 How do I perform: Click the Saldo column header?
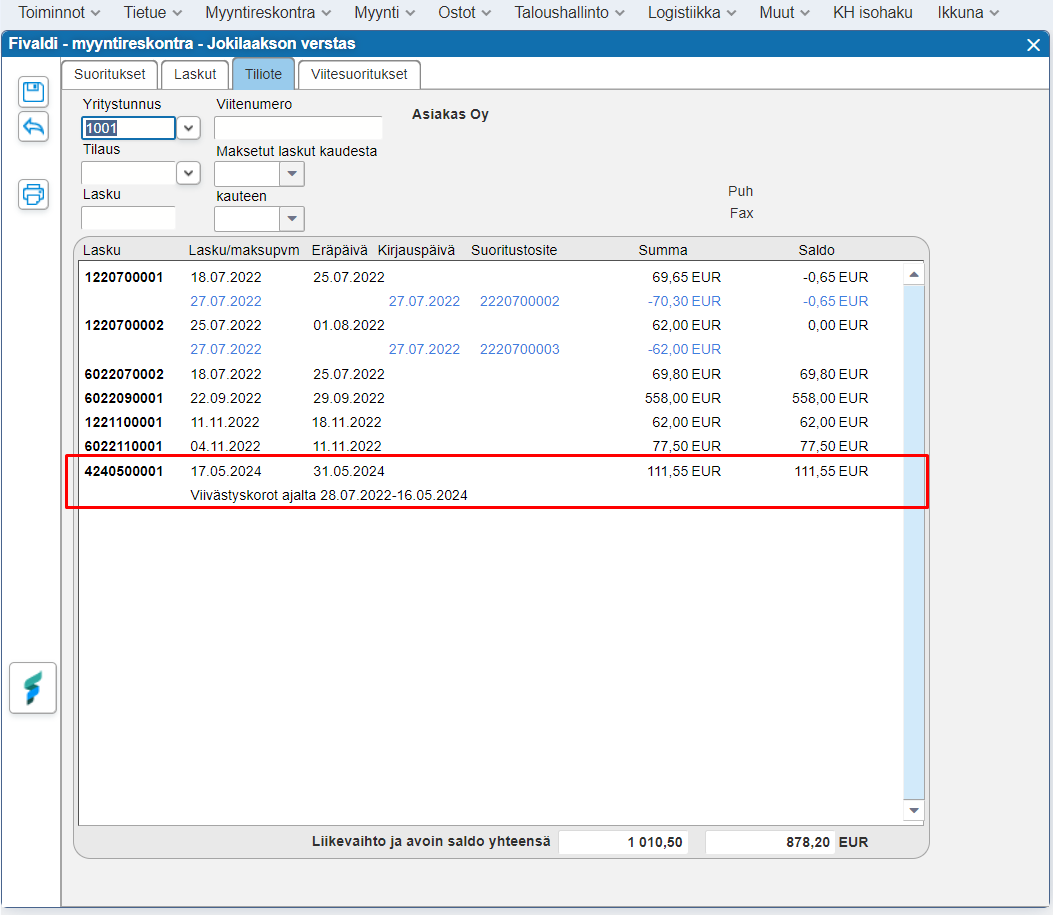coord(816,250)
